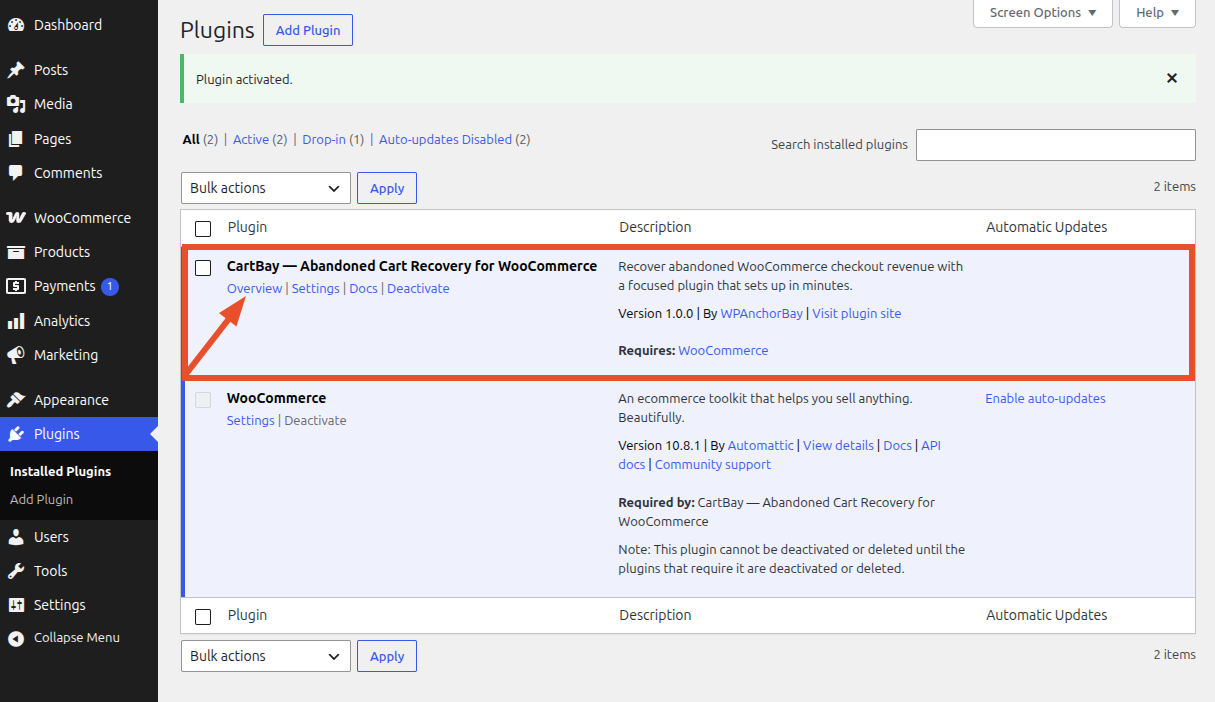Click the Collapse Menu arrow icon

[16, 638]
